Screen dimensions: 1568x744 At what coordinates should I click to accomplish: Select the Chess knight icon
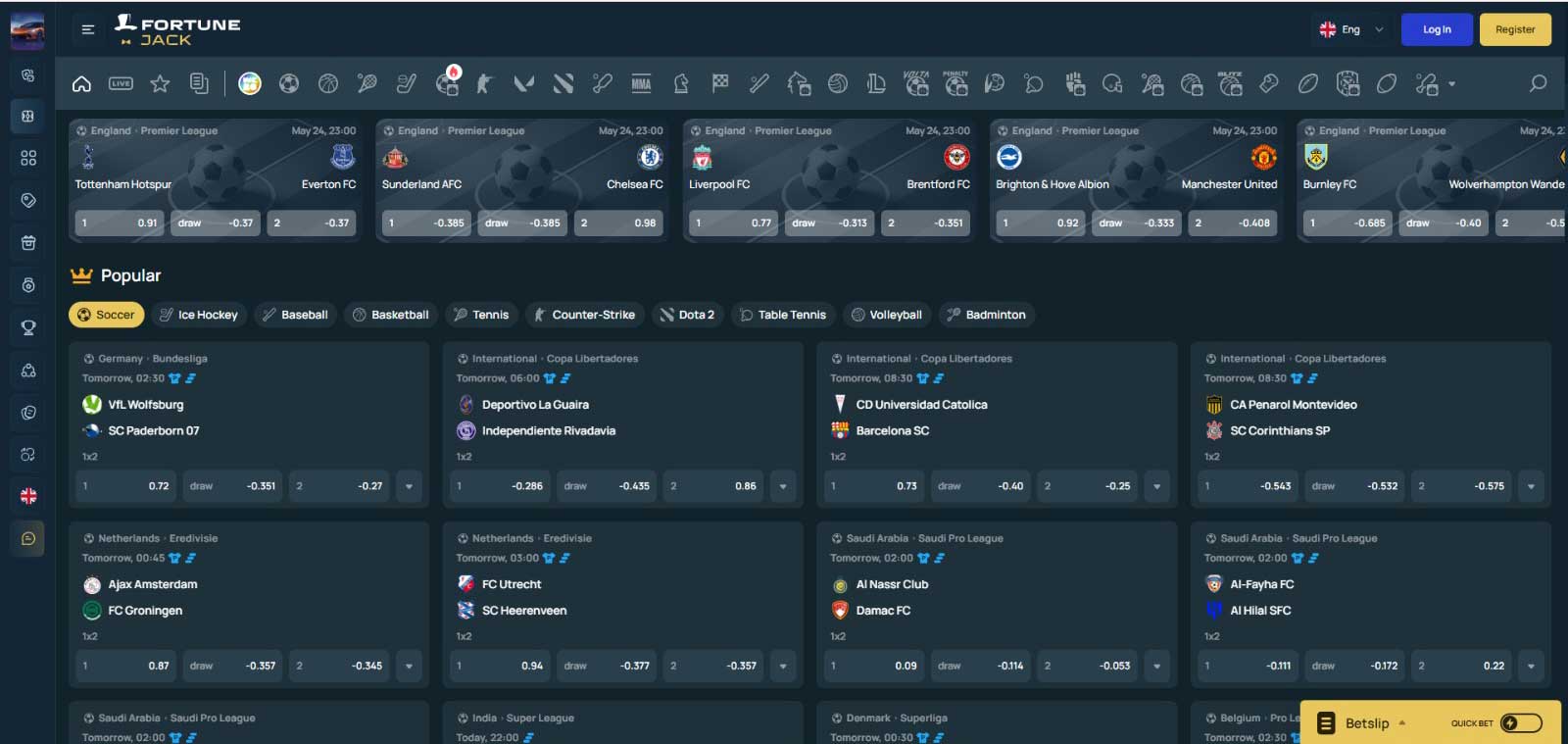(x=681, y=84)
